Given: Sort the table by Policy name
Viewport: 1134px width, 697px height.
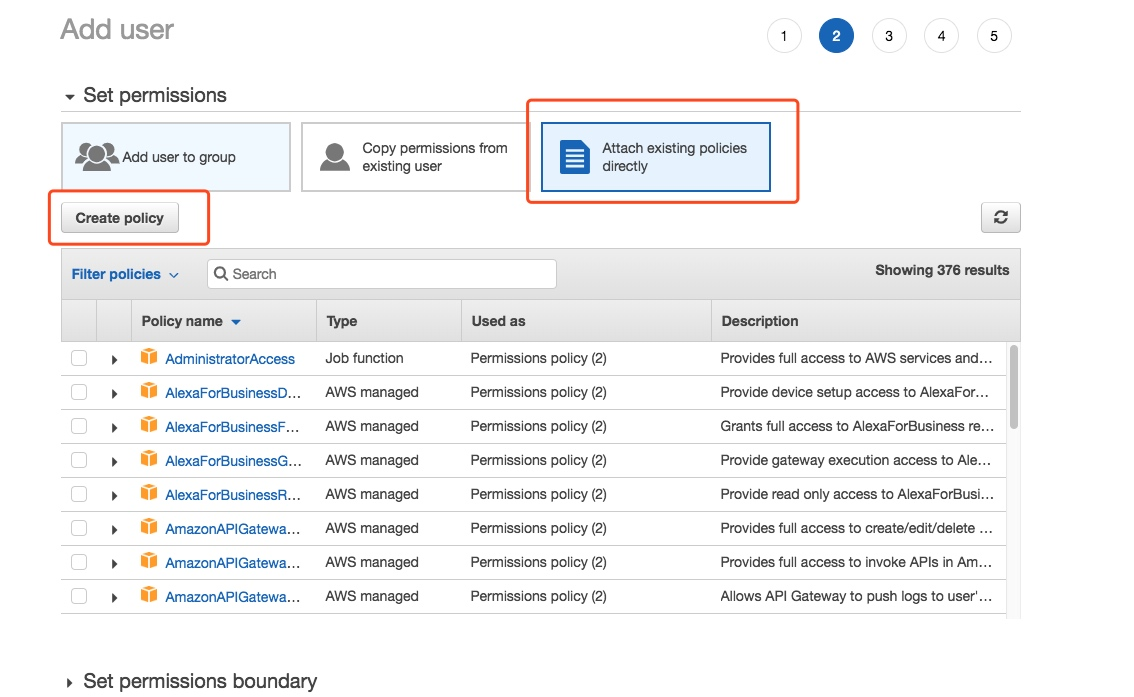Looking at the screenshot, I should (x=191, y=321).
